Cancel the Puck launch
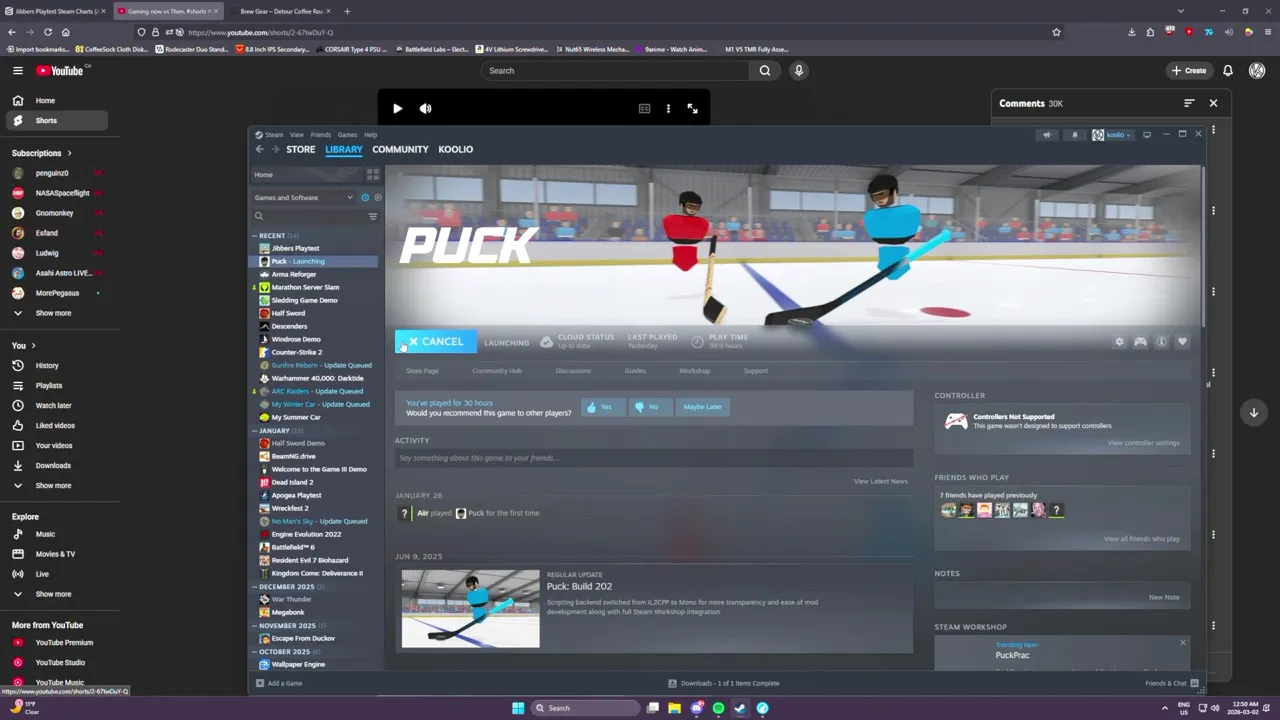 435,342
